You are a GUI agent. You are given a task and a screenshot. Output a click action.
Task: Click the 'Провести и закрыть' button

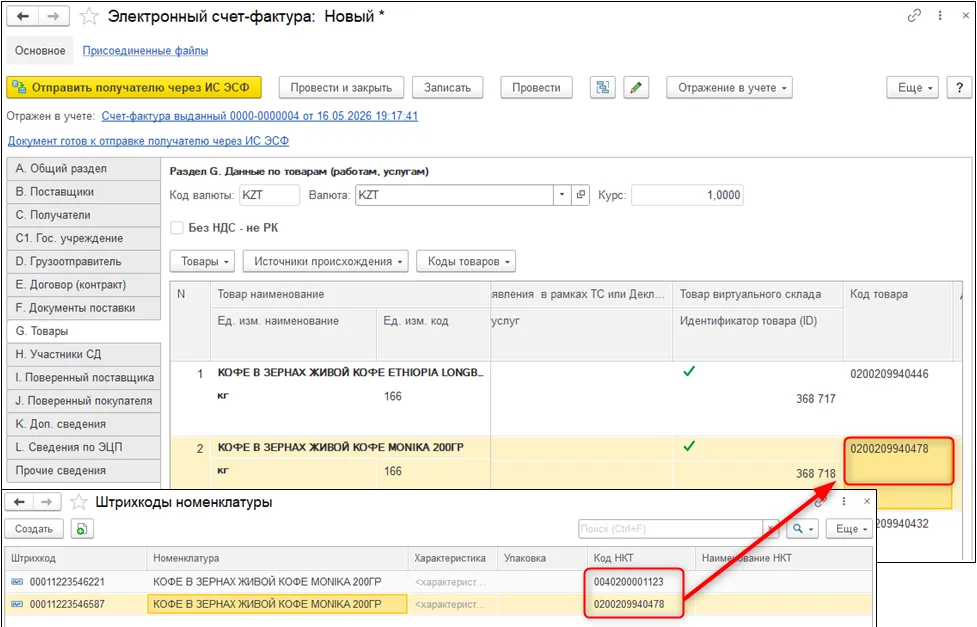point(341,88)
